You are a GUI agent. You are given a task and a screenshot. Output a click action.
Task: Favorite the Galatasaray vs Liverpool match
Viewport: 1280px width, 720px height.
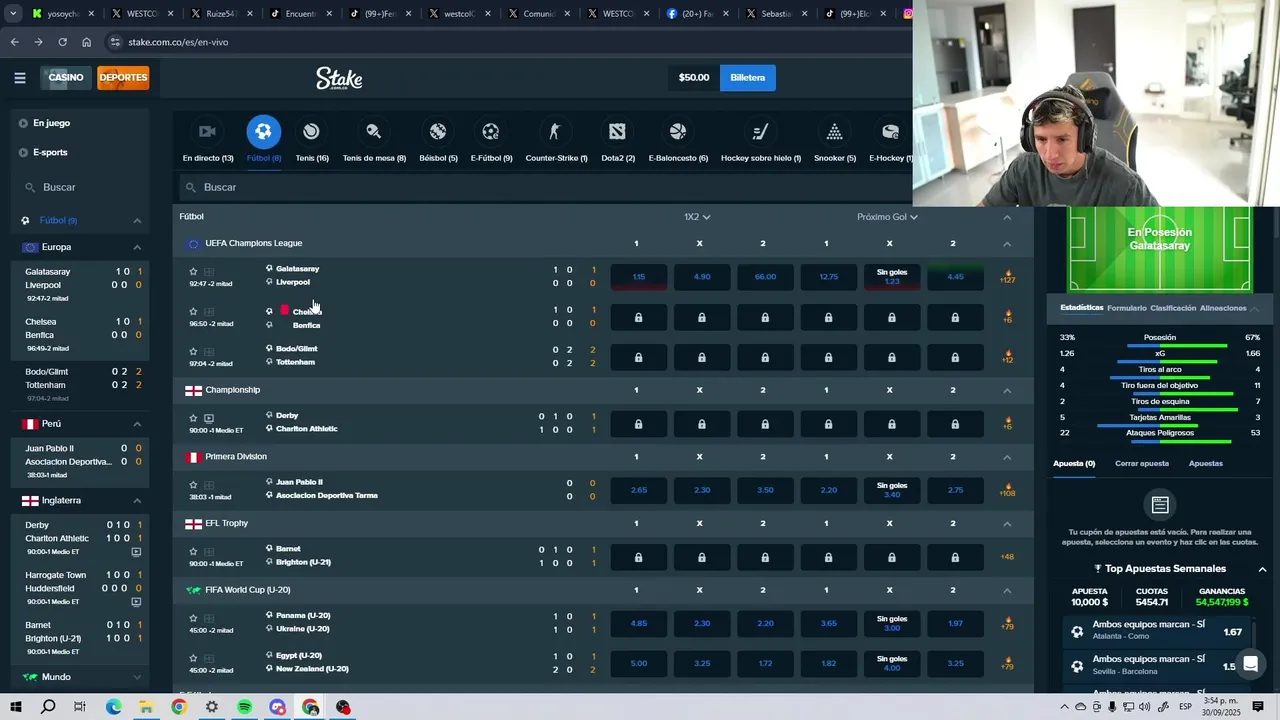click(x=193, y=271)
